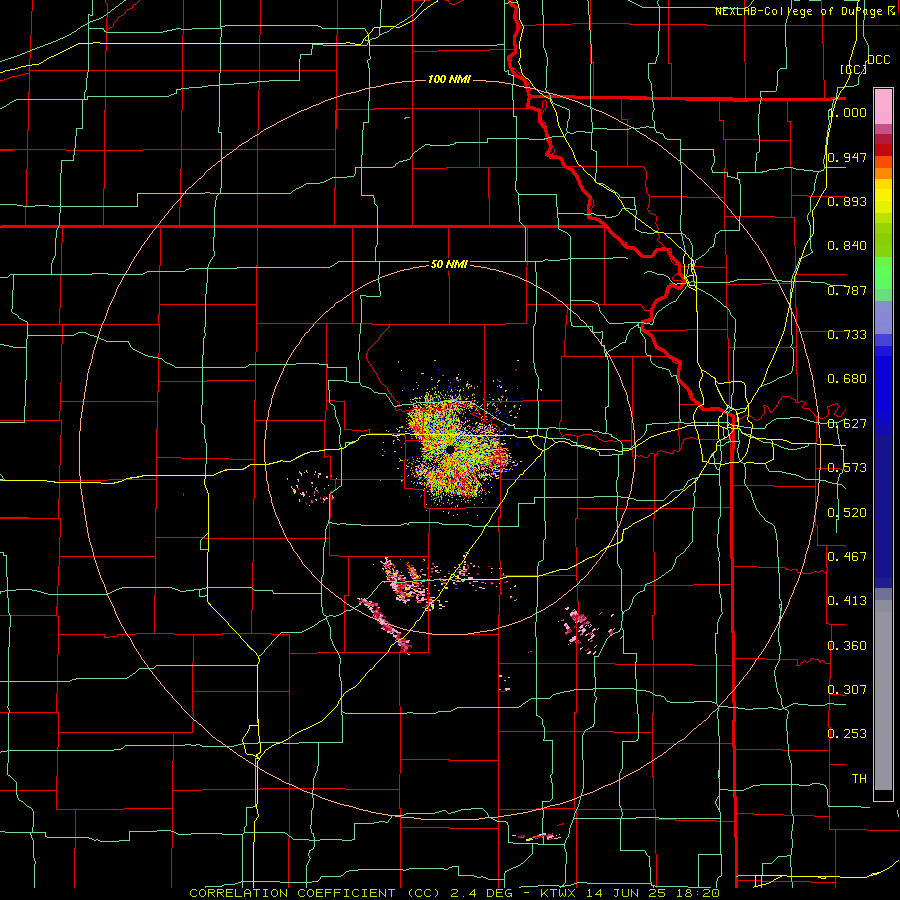Viewport: 900px width, 900px height.
Task: Click the DCC label above the legend
Action: click(879, 60)
